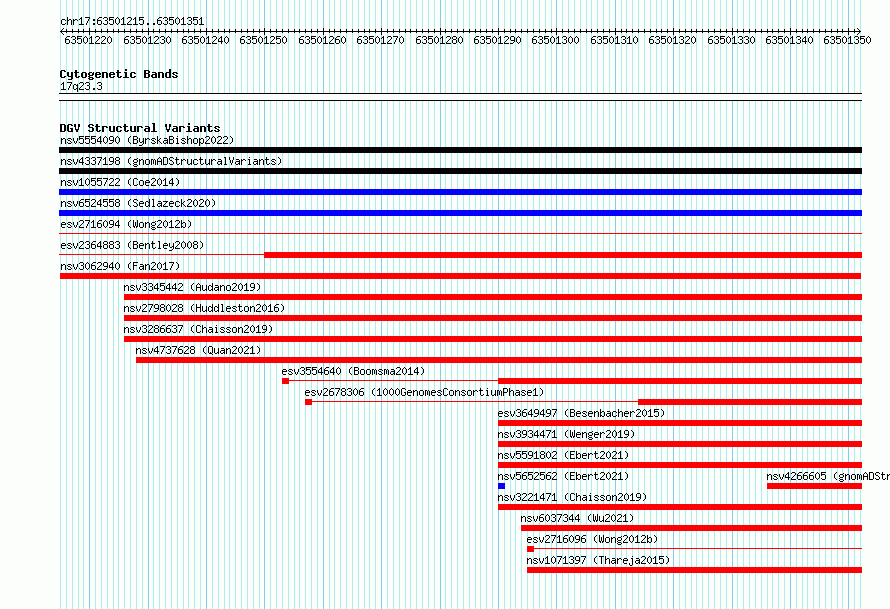Open the nsv4337198 (gnomADStructuralVariants) label
The image size is (890, 609).
(171, 161)
